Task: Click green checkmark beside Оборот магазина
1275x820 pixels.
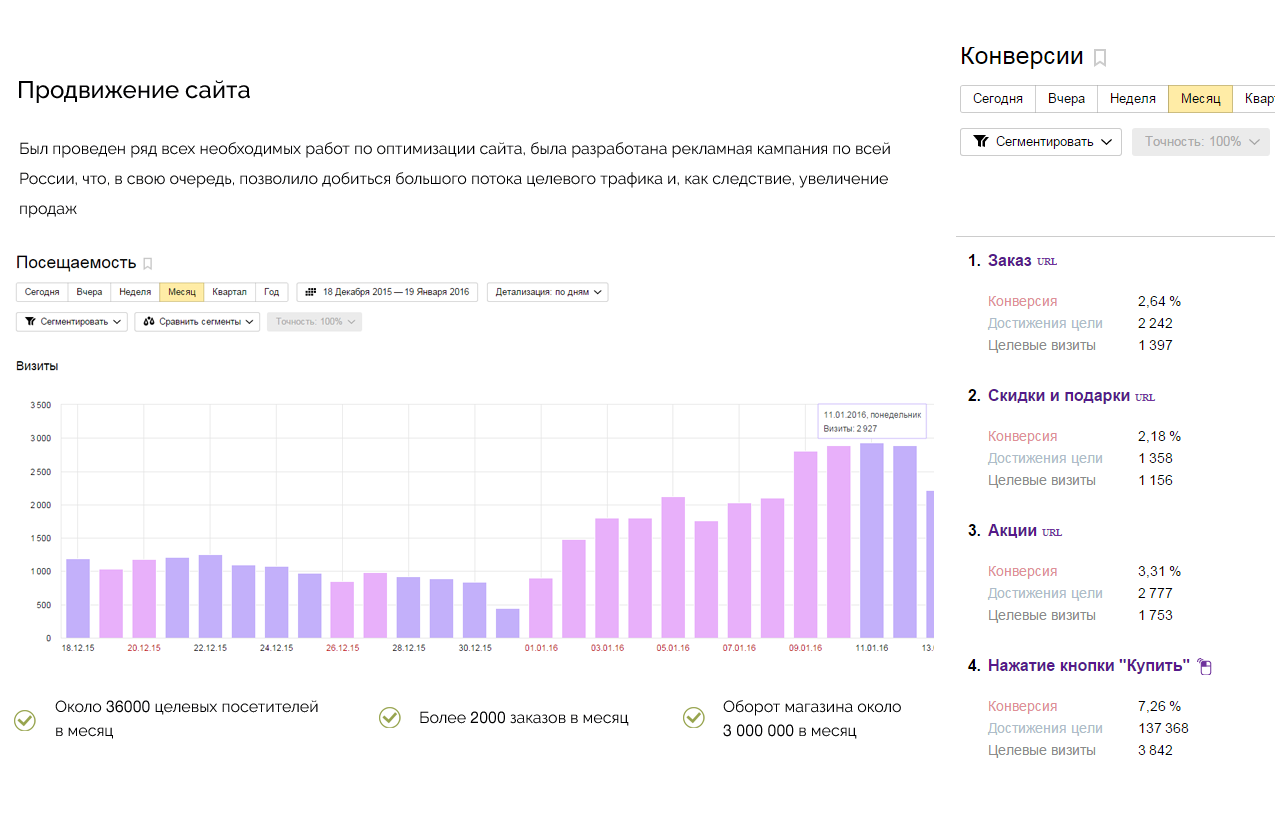Action: [x=693, y=717]
